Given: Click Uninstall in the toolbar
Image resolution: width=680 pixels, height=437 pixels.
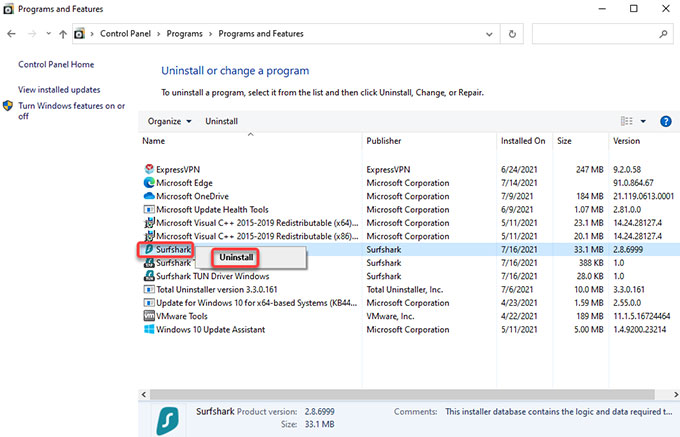Looking at the screenshot, I should (x=222, y=121).
